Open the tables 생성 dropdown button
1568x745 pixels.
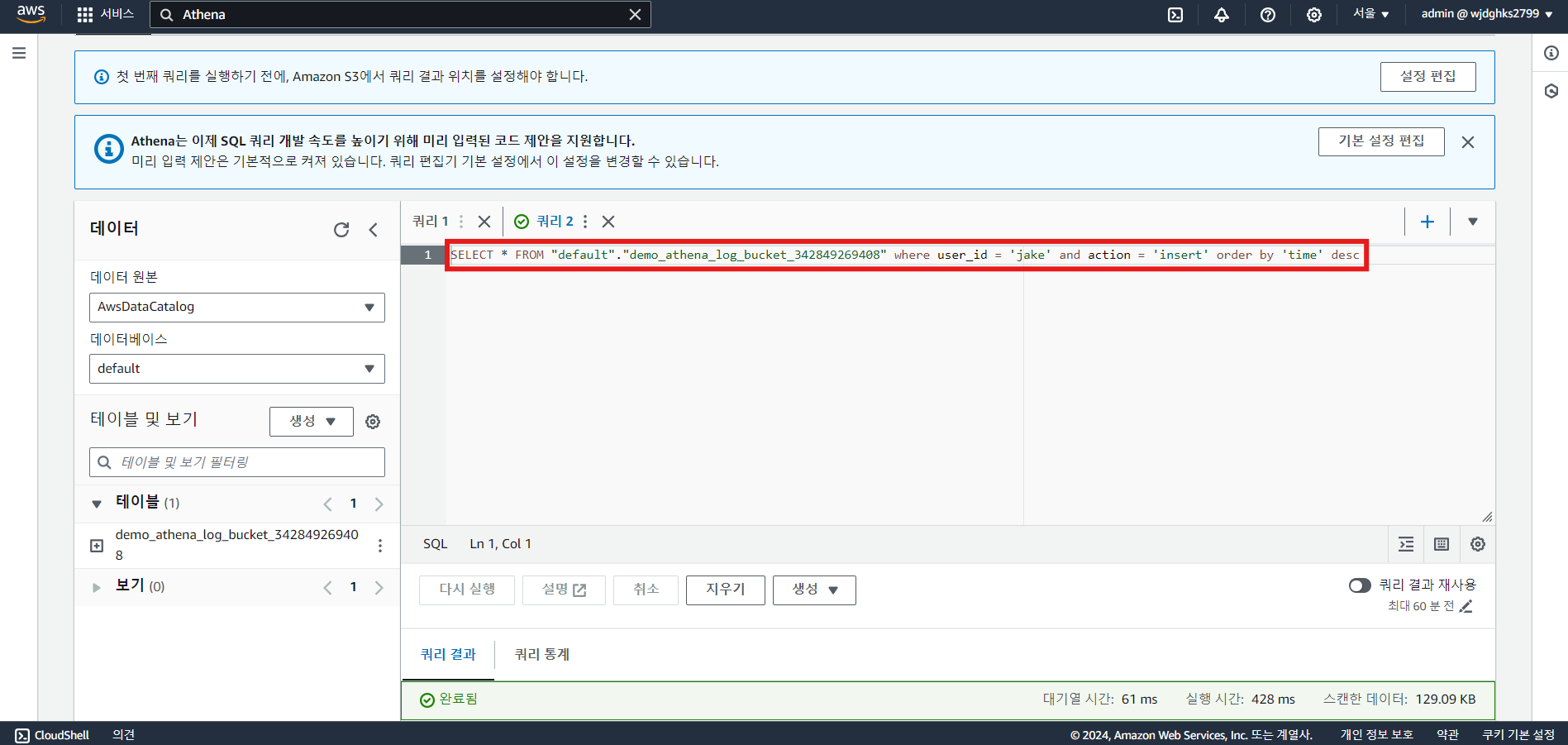click(x=312, y=421)
